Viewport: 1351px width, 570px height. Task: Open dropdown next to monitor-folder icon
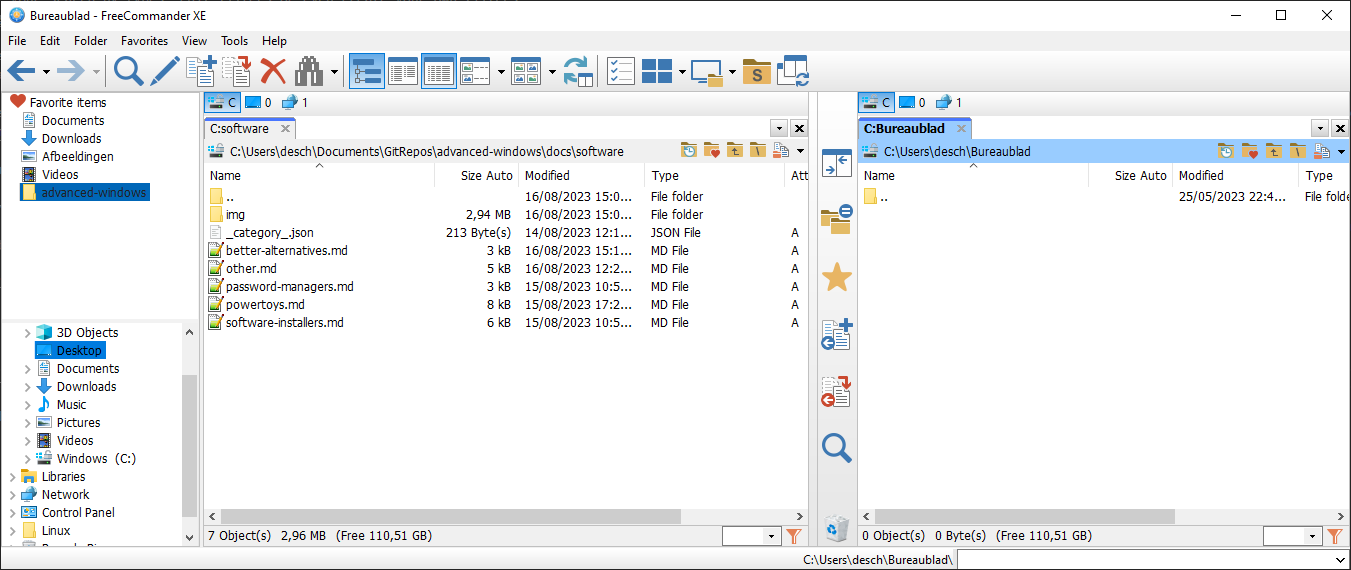(x=733, y=72)
